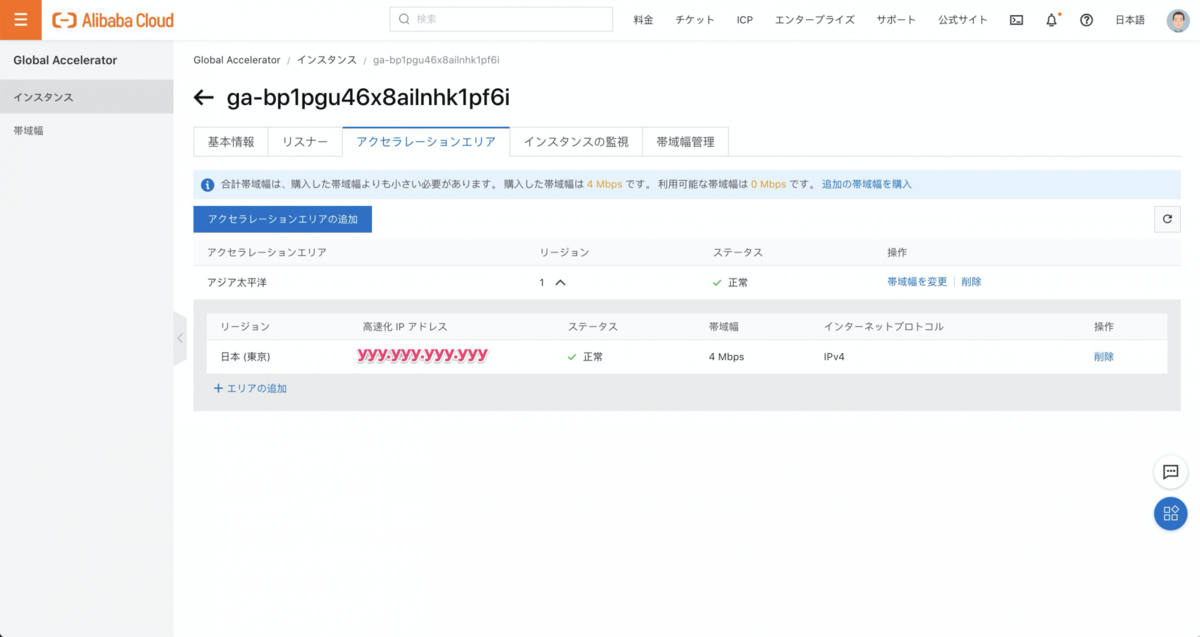This screenshot has width=1200, height=637.
Task: Click the user avatar icon
Action: [1177, 20]
